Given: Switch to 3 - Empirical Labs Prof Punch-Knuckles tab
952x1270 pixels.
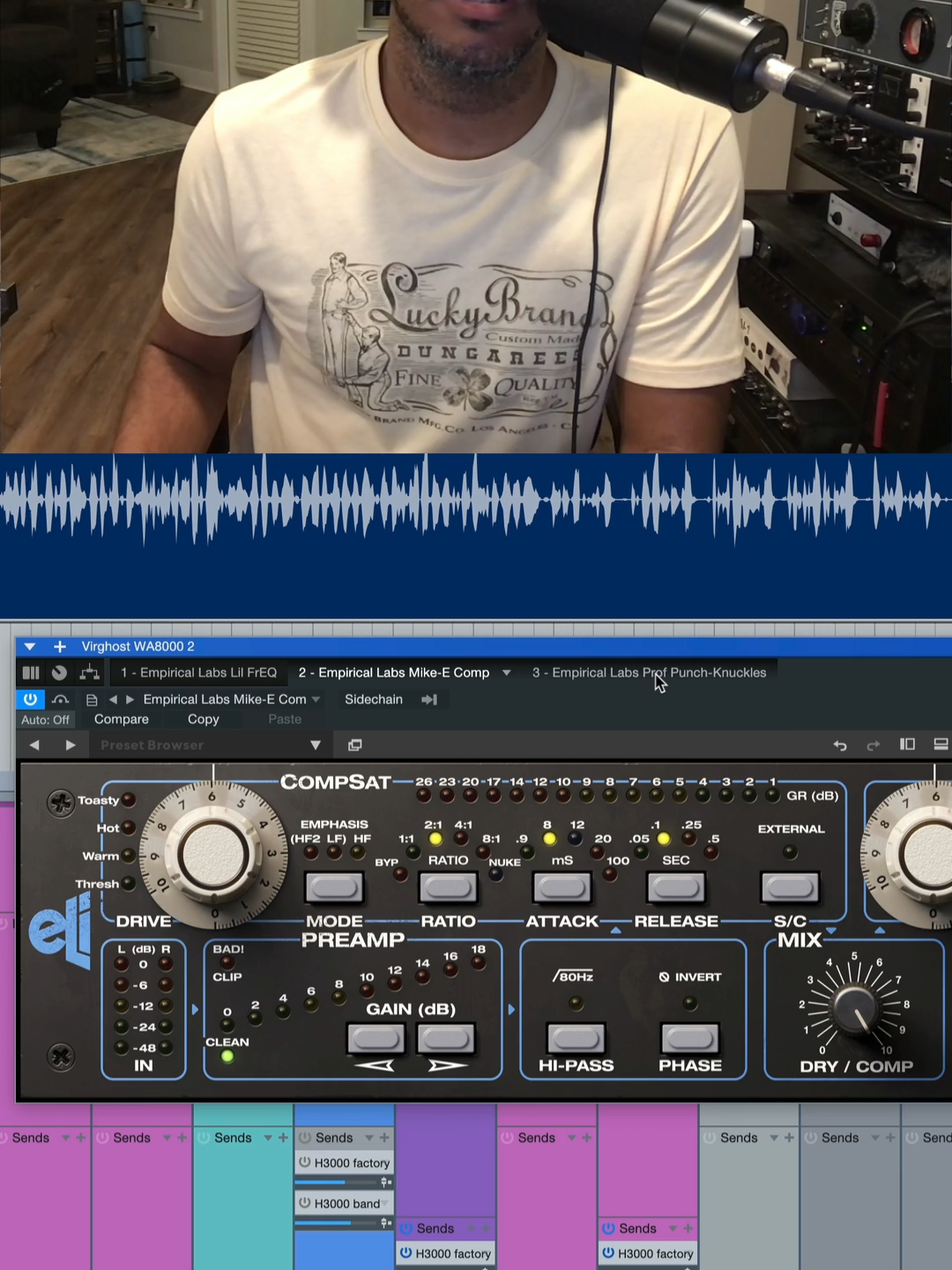Looking at the screenshot, I should (x=649, y=672).
